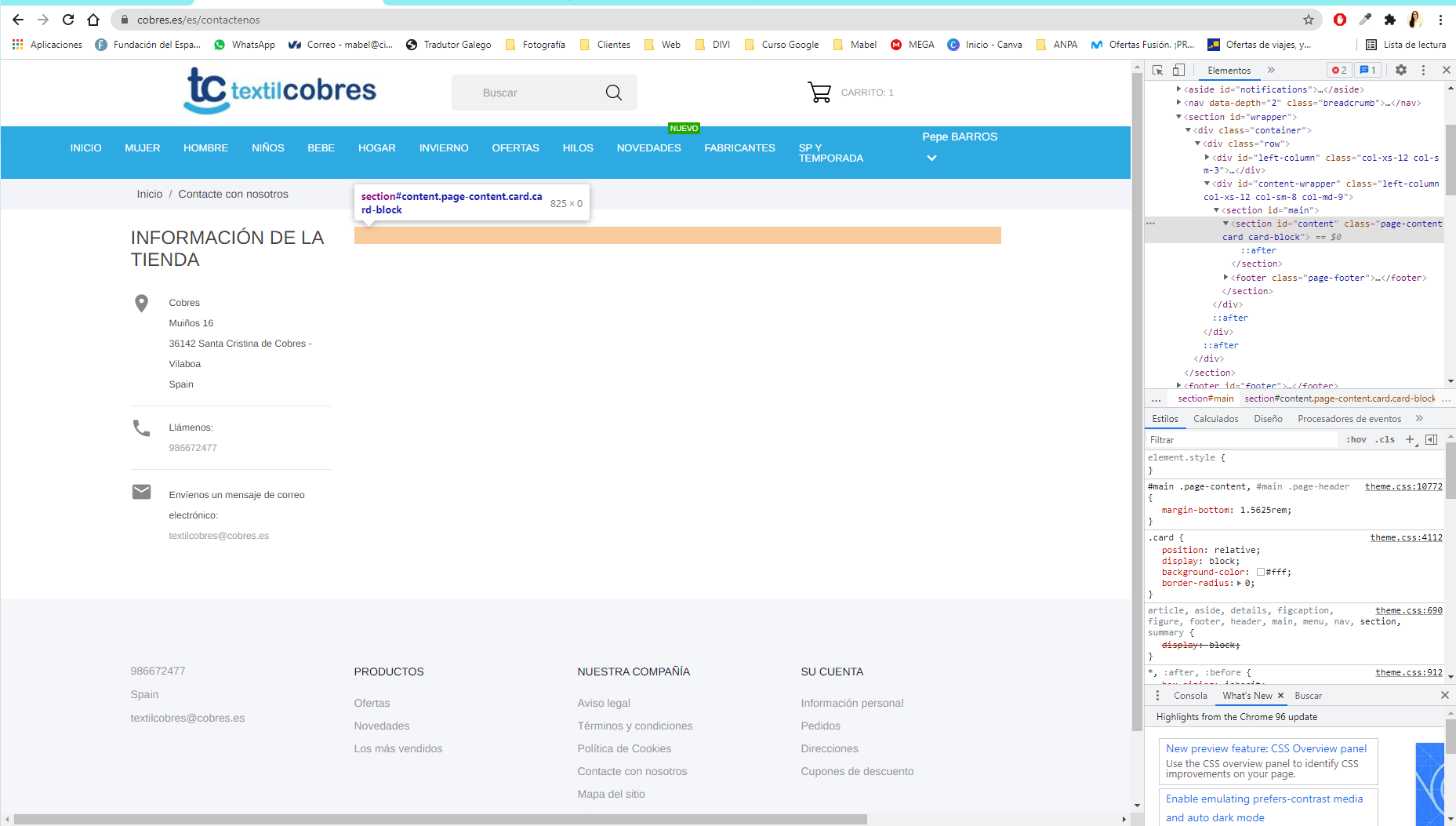Bookmark this page with star icon
Screen dimensions: 1456x826
[1309, 20]
